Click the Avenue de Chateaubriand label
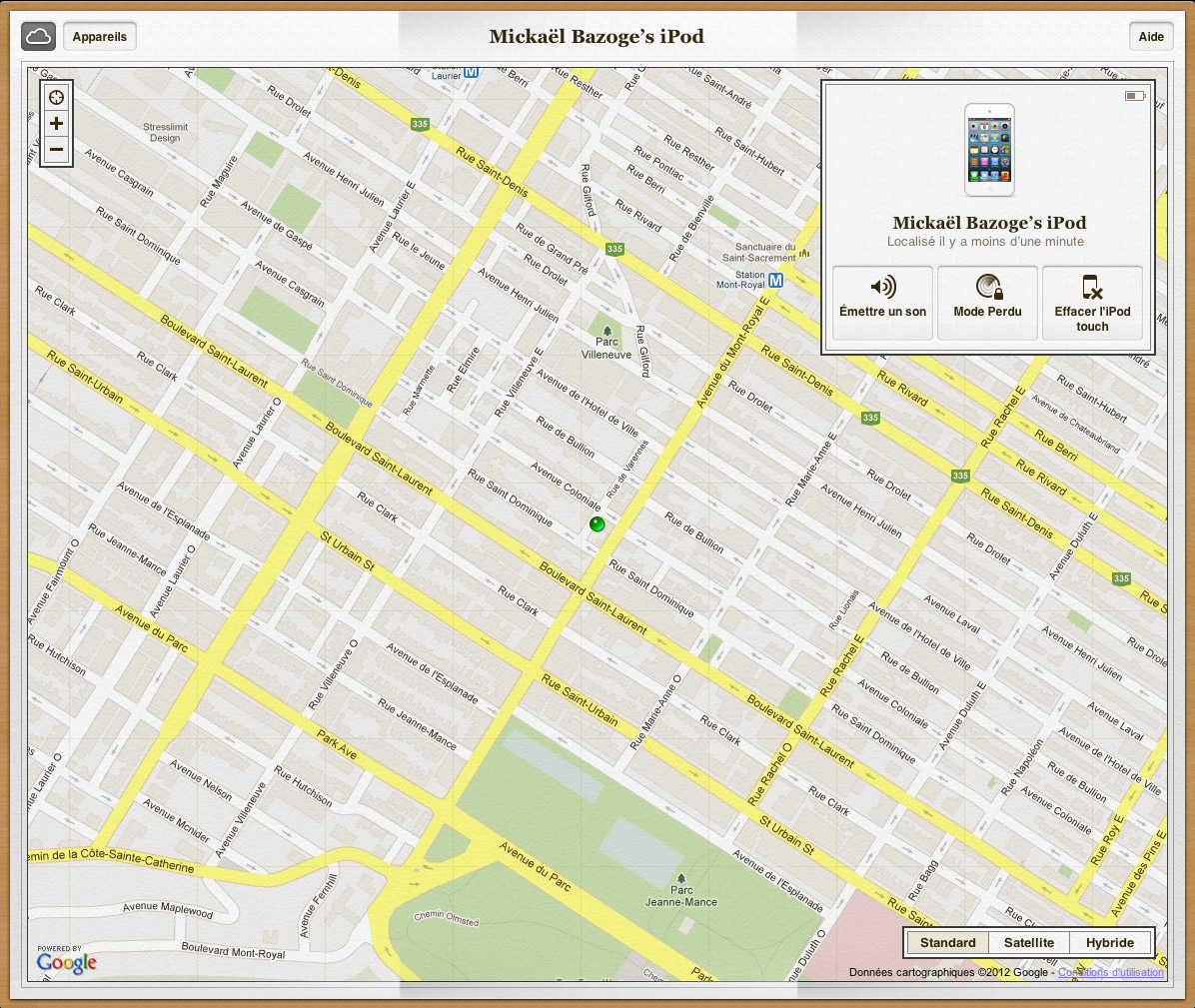 click(1075, 424)
